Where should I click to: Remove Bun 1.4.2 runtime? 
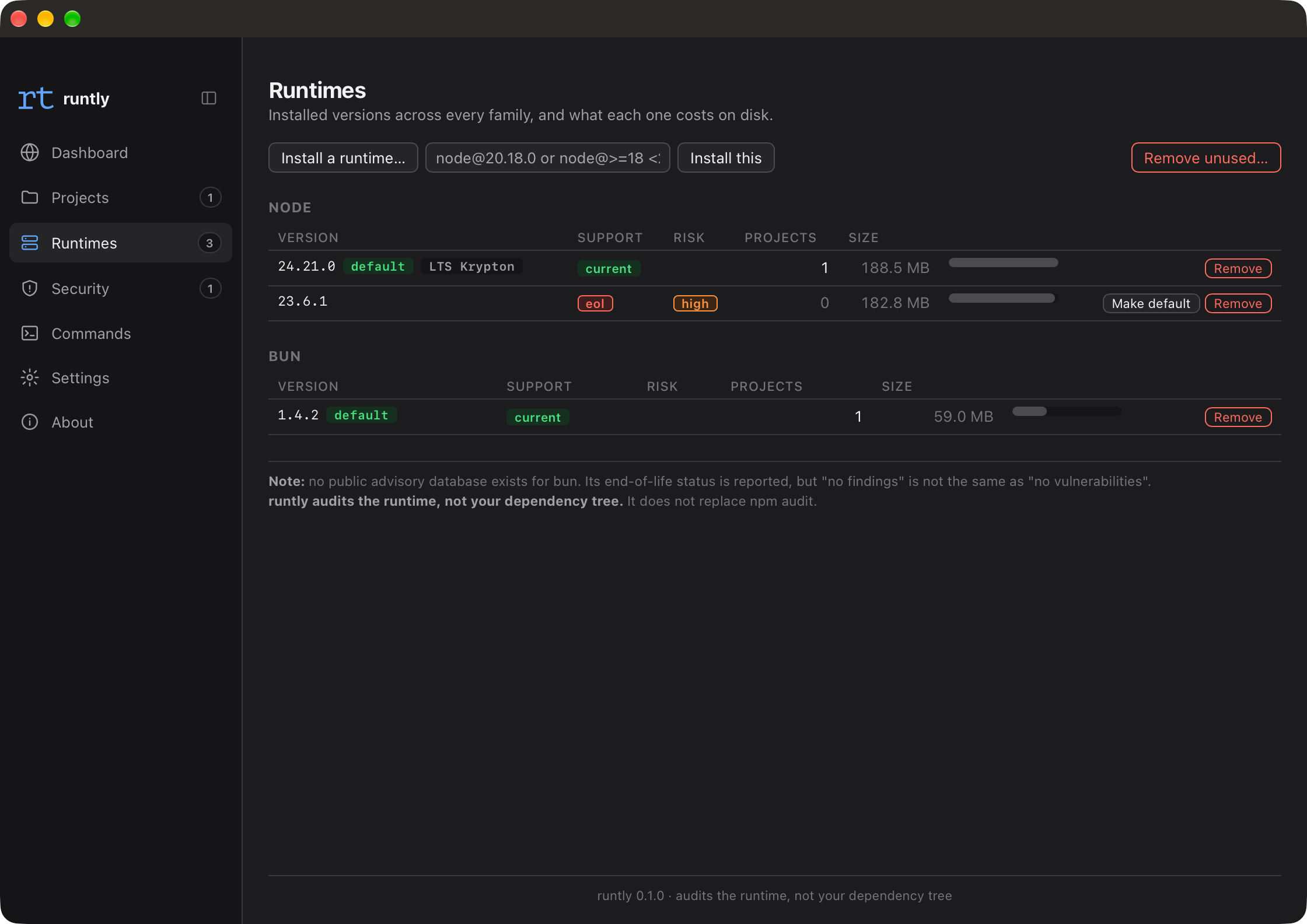coord(1238,417)
